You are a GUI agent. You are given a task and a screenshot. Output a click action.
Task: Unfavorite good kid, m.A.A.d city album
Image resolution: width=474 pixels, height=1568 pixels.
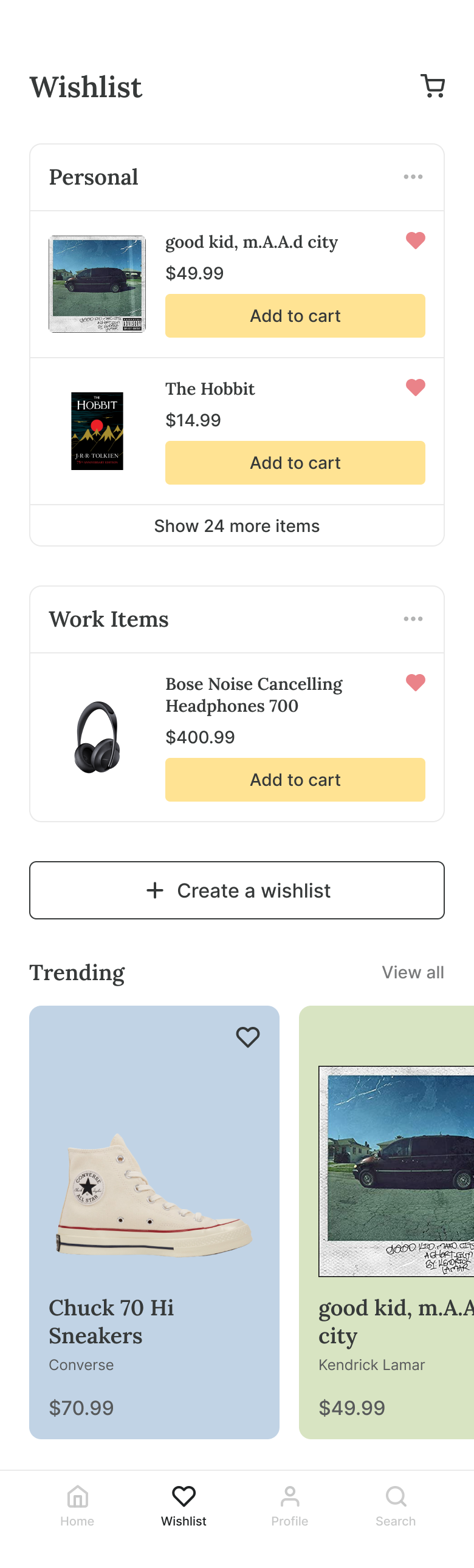pyautogui.click(x=415, y=240)
